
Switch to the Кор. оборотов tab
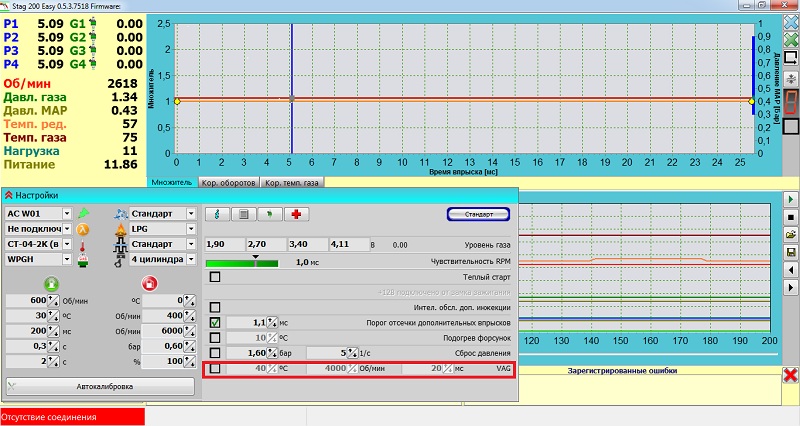228,183
